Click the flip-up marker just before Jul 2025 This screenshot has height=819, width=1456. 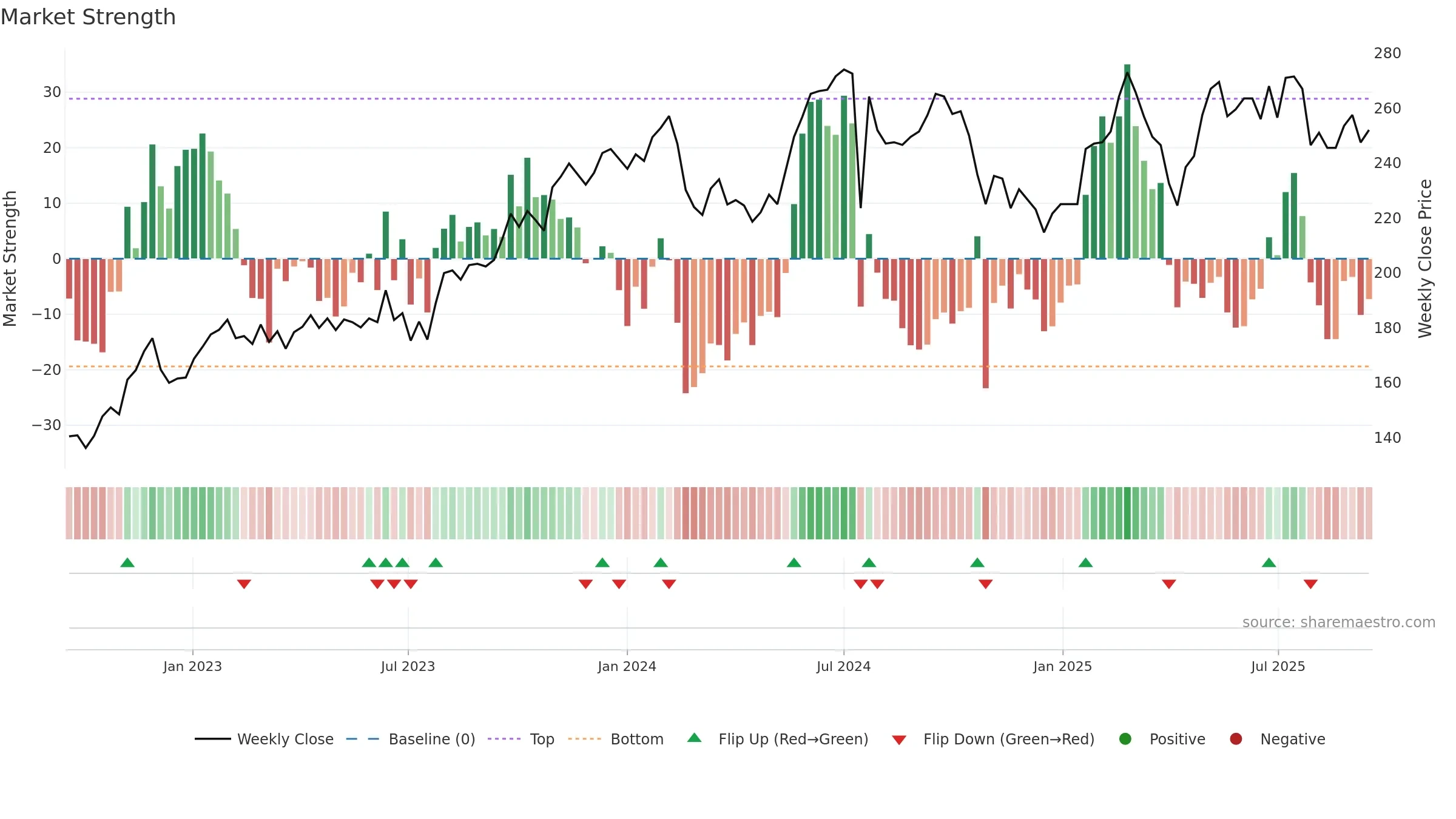click(1269, 562)
